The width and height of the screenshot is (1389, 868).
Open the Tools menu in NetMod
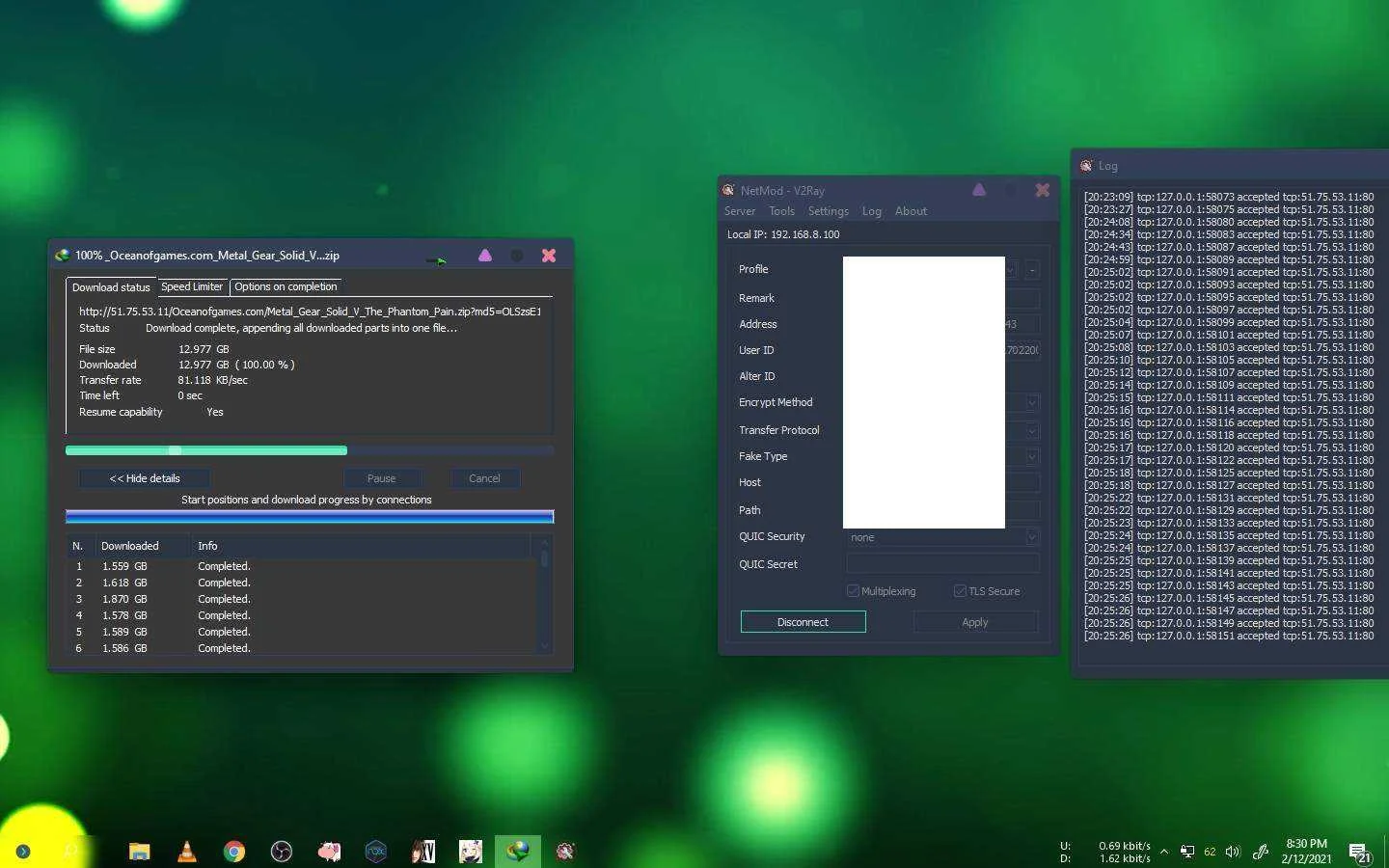[781, 211]
